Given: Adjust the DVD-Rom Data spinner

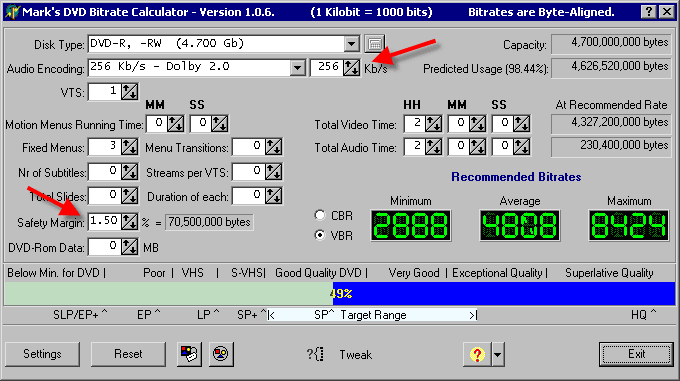Looking at the screenshot, I should [129, 247].
